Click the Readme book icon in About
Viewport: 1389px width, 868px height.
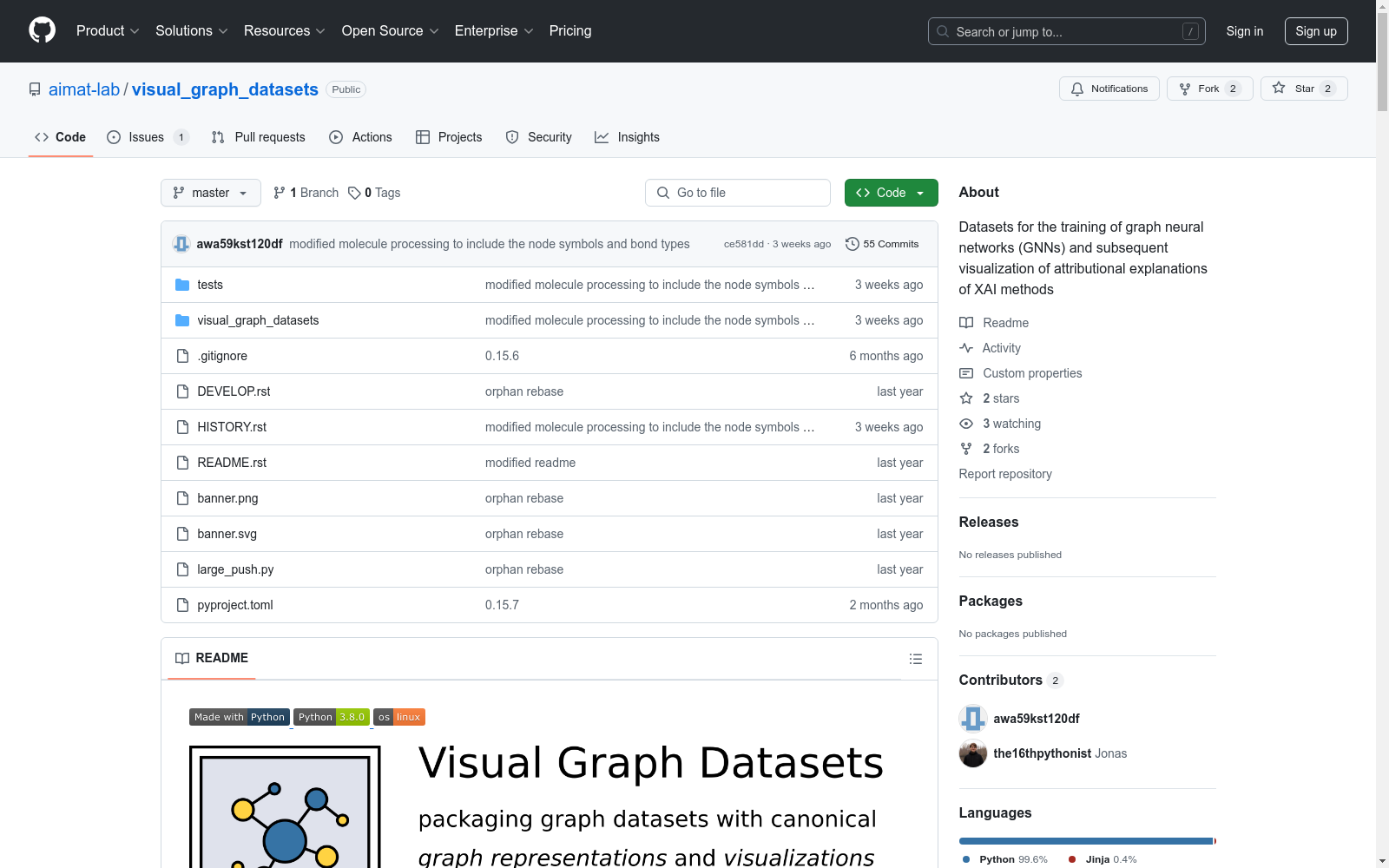tap(966, 323)
